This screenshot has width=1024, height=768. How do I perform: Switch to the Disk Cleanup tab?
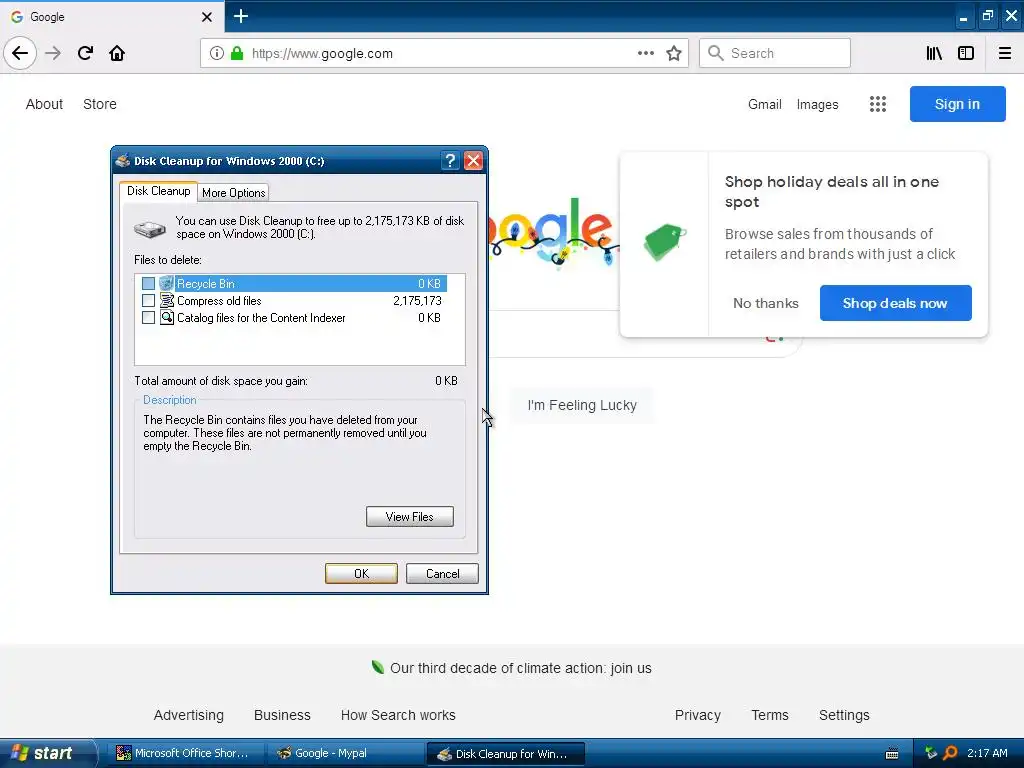(x=159, y=191)
